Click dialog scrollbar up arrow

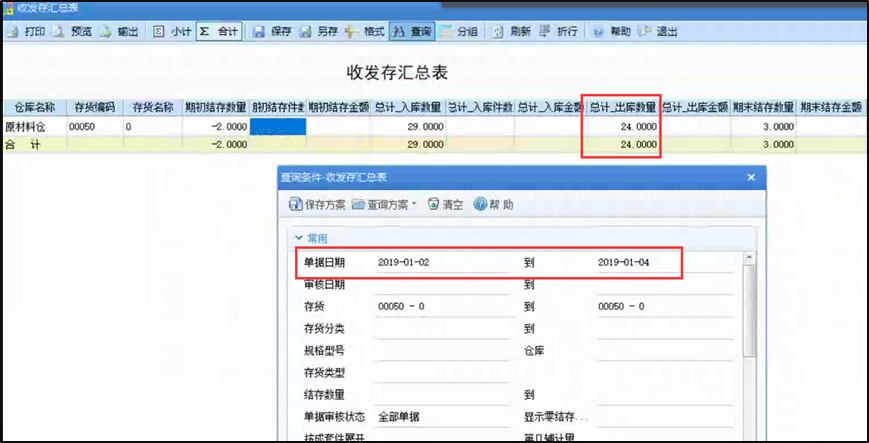[x=749, y=258]
